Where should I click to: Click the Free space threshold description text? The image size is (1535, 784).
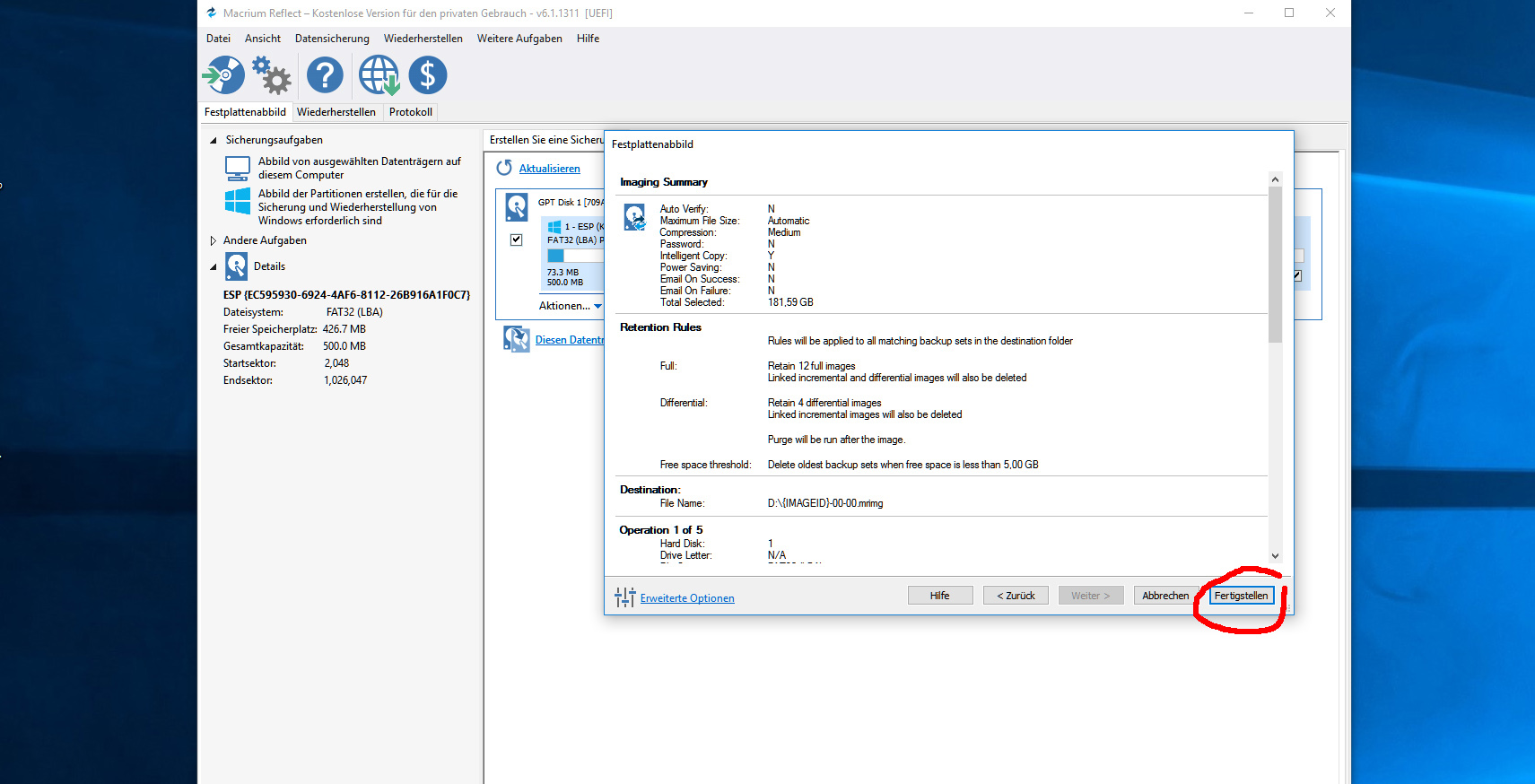pyautogui.click(x=903, y=465)
